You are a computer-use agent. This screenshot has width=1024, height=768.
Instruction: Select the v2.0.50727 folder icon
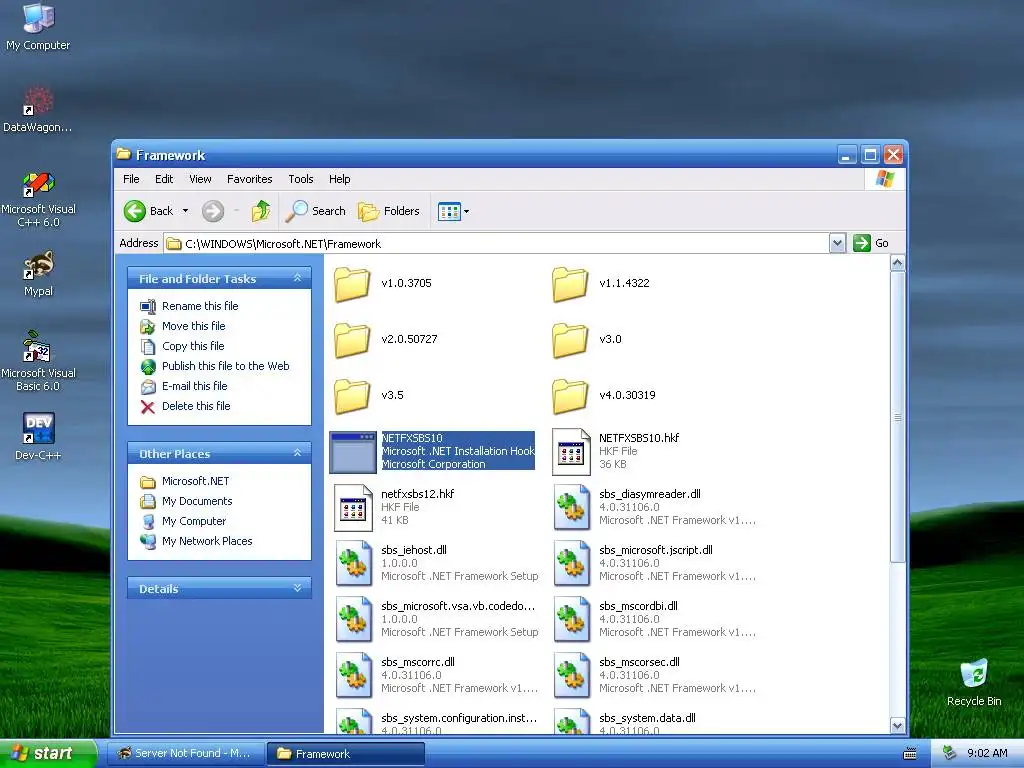click(x=353, y=340)
